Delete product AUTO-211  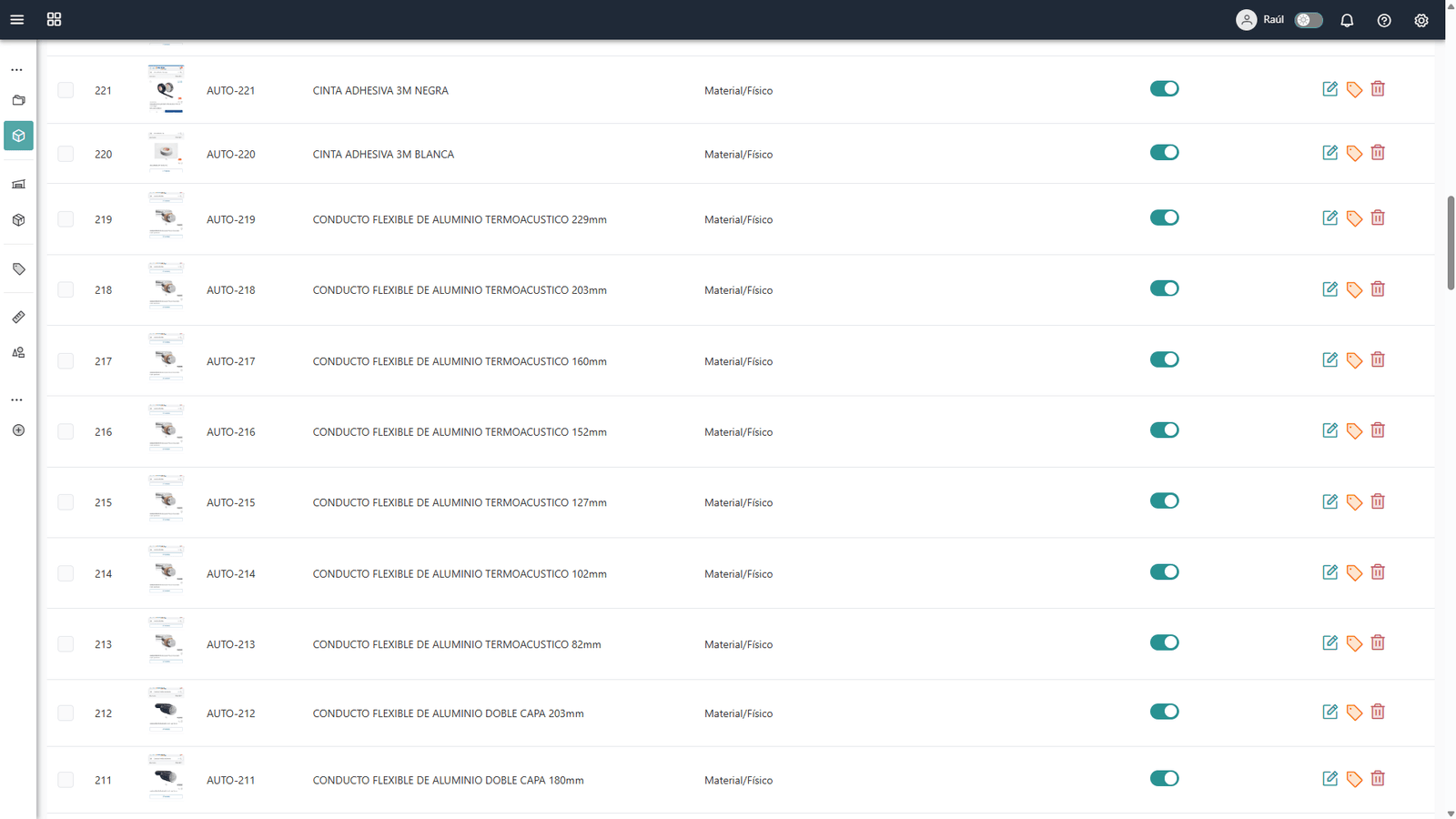point(1378,778)
